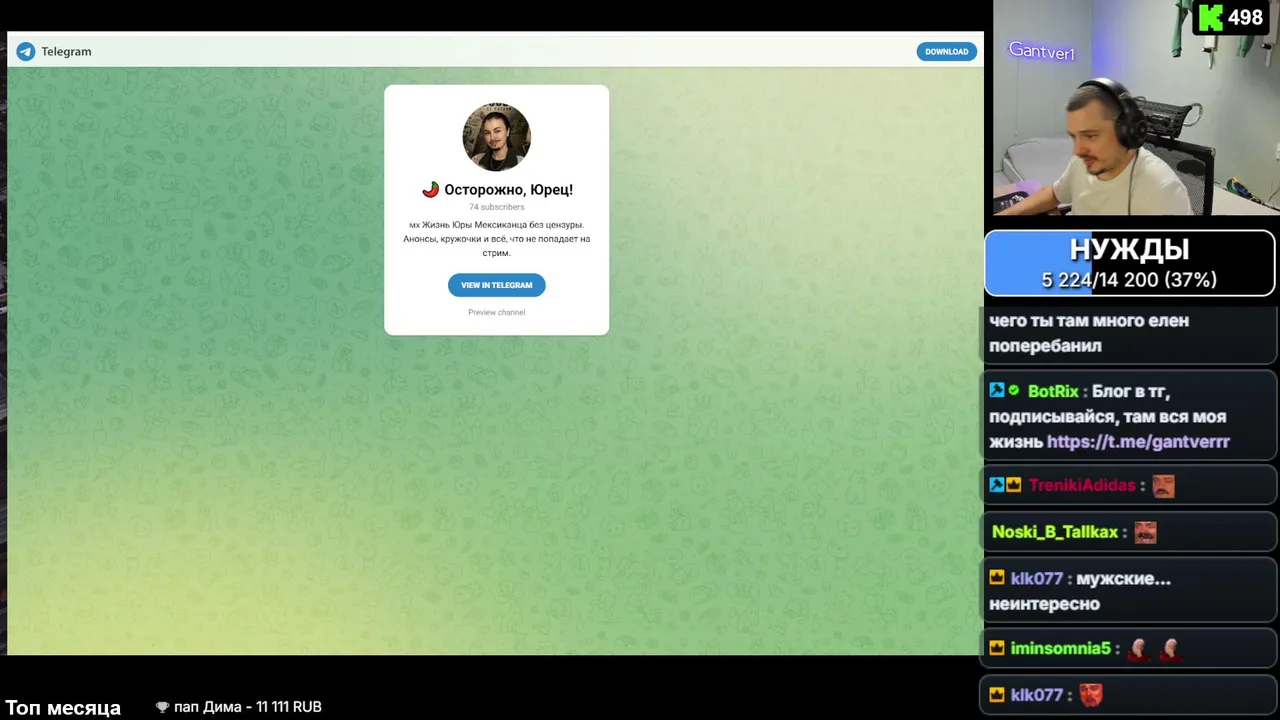This screenshot has height=720, width=1280.
Task: Click BotRix's blue moderator badge
Action: 997,391
